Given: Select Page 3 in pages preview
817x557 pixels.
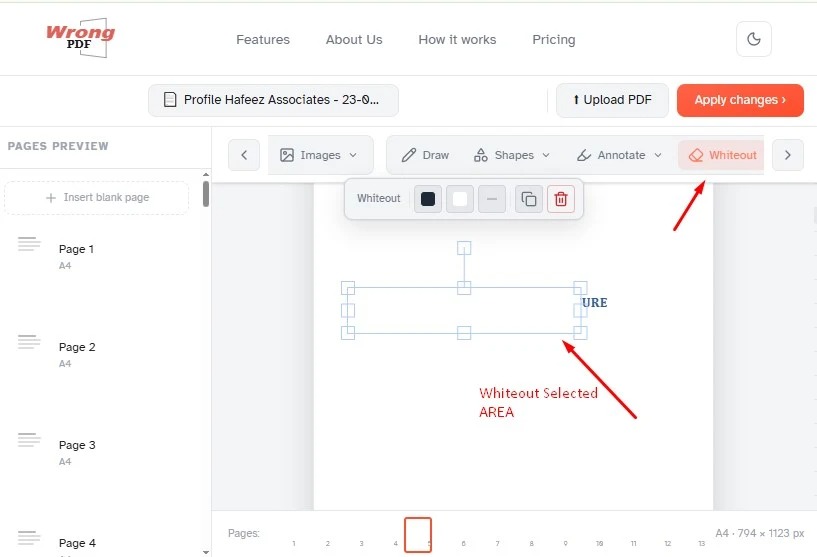Looking at the screenshot, I should pyautogui.click(x=77, y=445).
